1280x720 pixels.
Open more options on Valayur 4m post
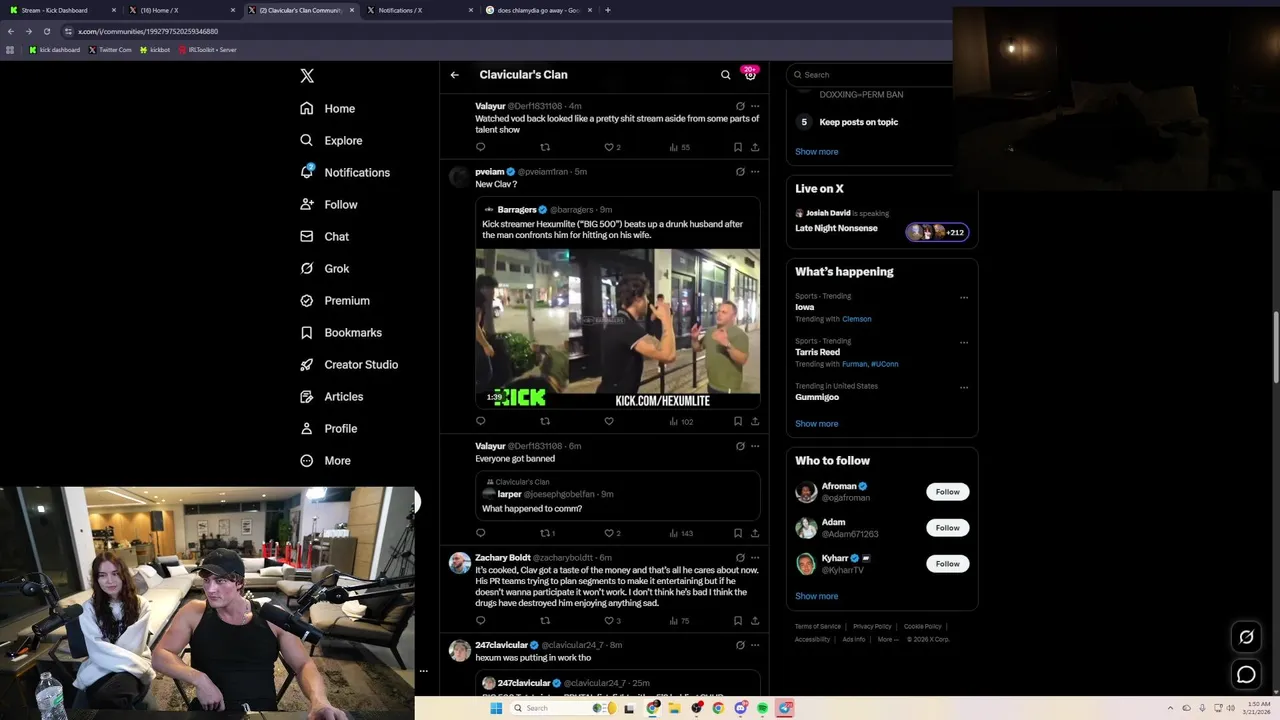pos(755,106)
